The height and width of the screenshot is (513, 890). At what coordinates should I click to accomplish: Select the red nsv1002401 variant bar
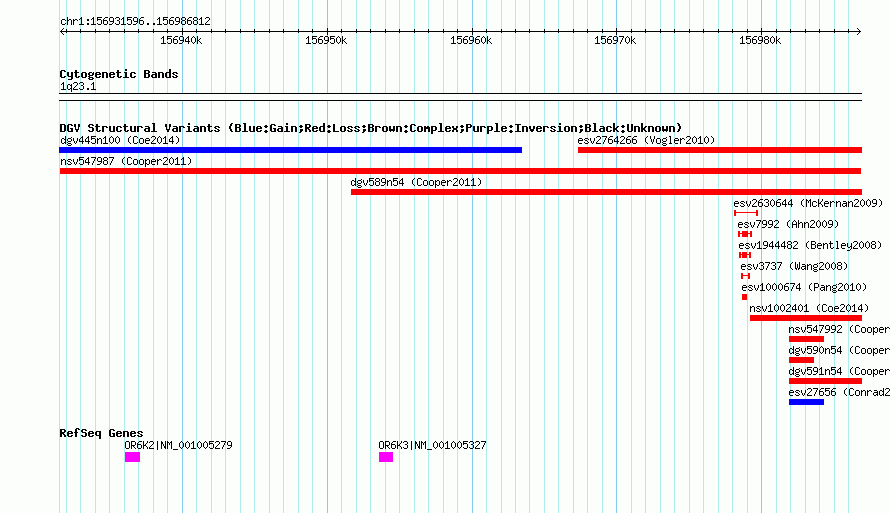tap(806, 318)
